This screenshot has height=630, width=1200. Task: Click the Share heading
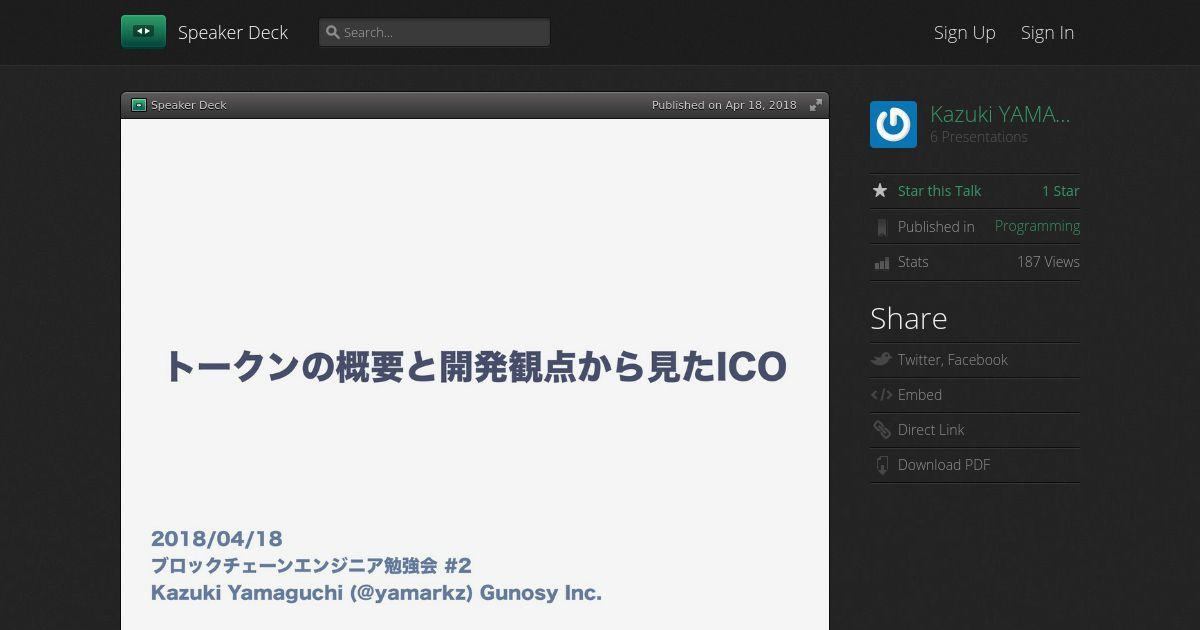[x=908, y=318]
